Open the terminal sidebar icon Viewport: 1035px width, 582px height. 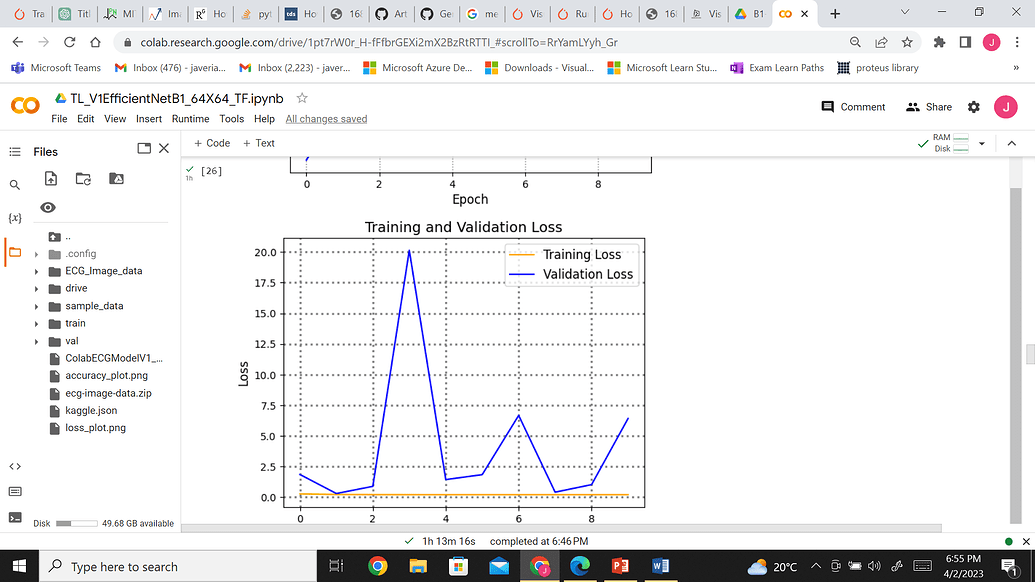[x=15, y=517]
